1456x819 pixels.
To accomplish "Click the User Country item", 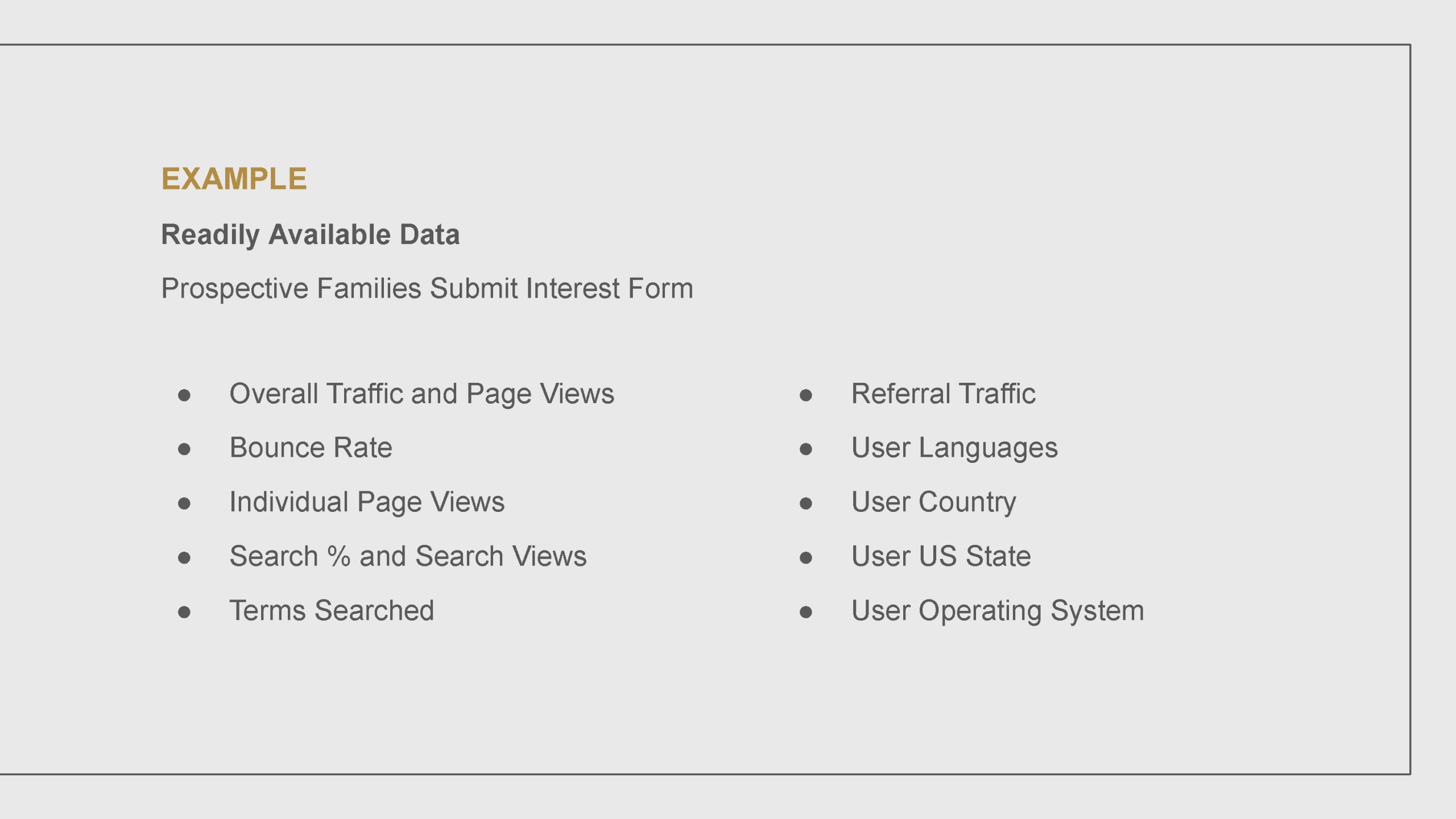I will [x=933, y=502].
